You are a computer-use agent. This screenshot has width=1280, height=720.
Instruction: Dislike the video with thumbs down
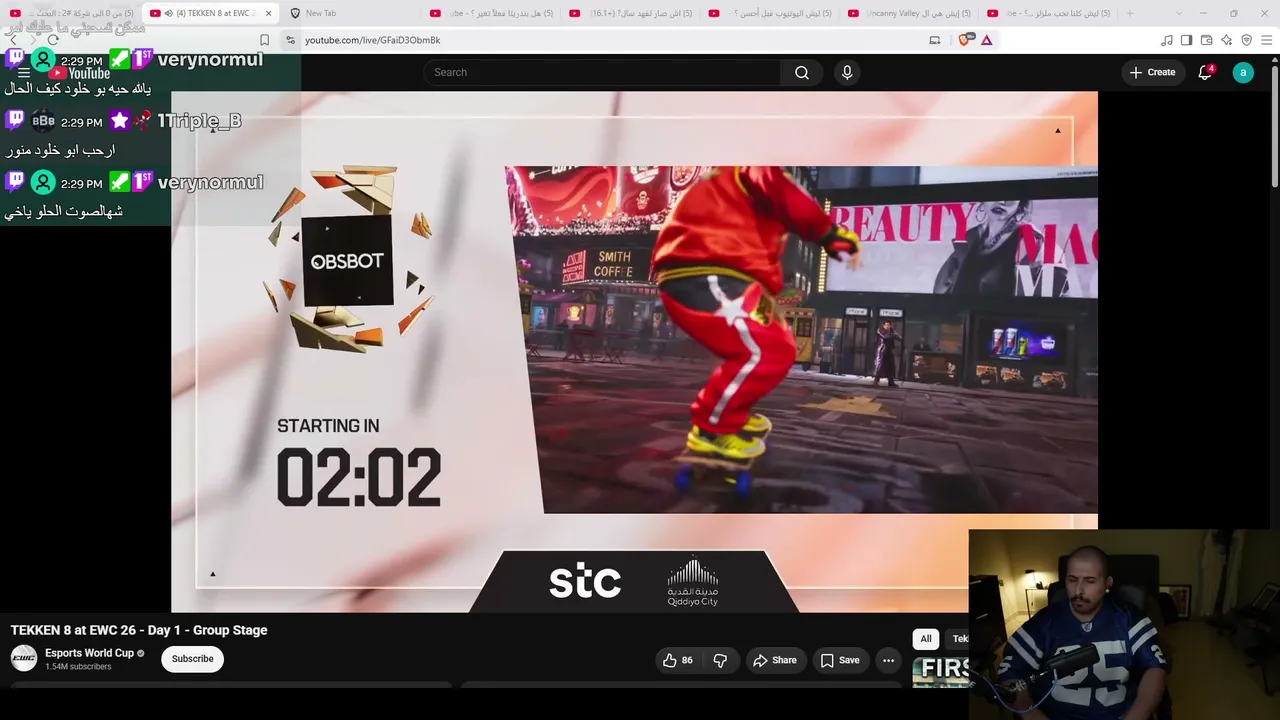point(720,660)
